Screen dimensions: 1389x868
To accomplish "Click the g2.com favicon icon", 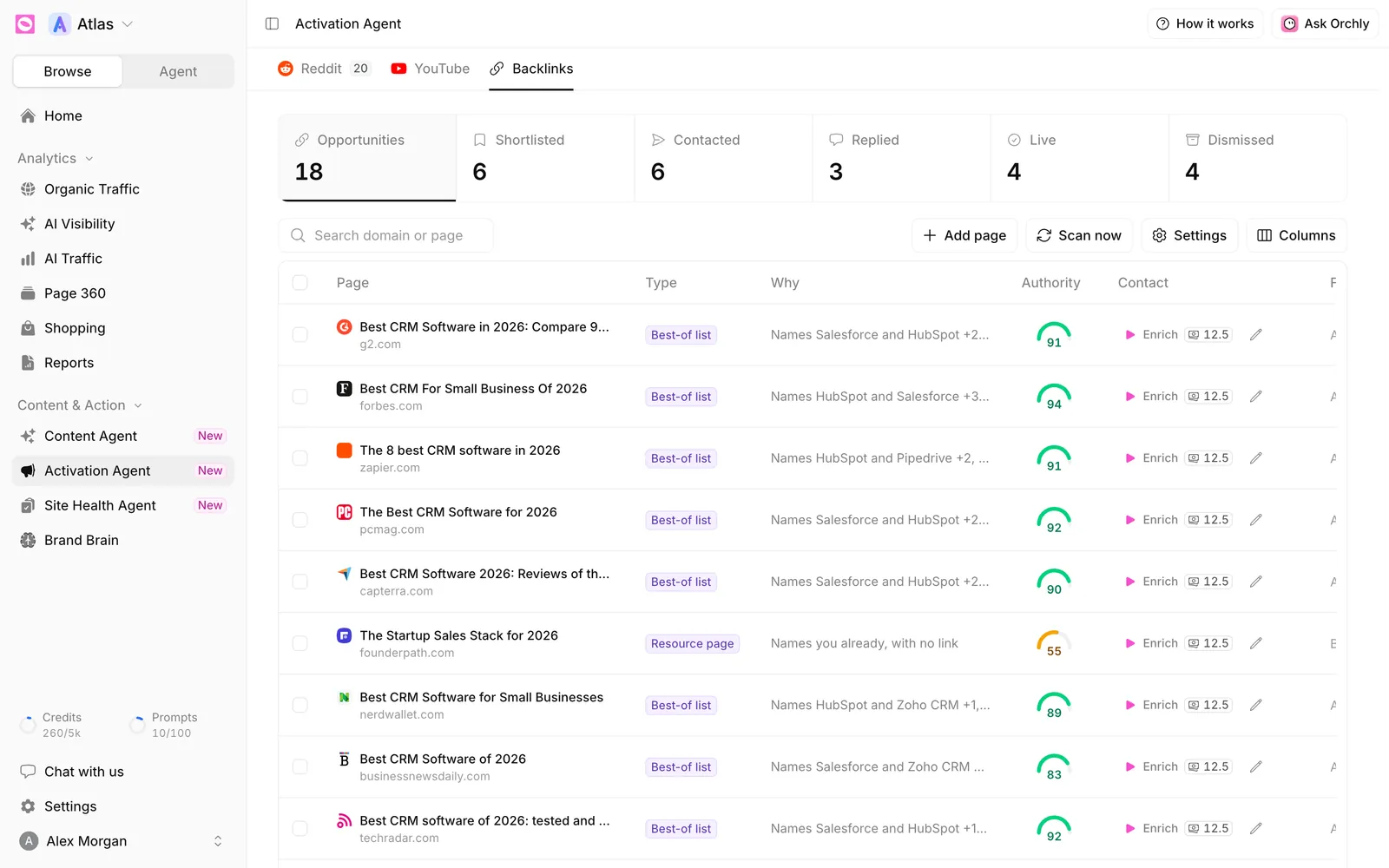I will (x=344, y=327).
